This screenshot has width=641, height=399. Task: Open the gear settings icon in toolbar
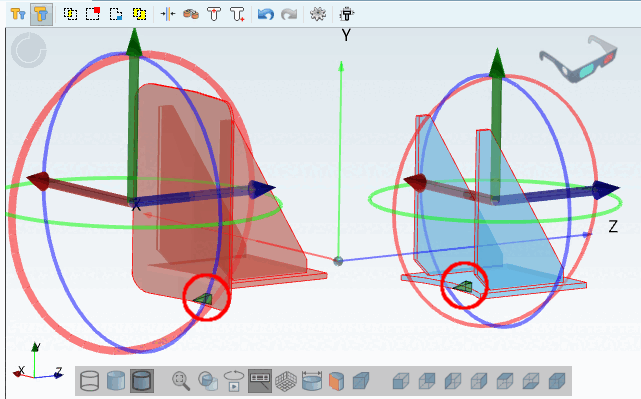pos(318,14)
